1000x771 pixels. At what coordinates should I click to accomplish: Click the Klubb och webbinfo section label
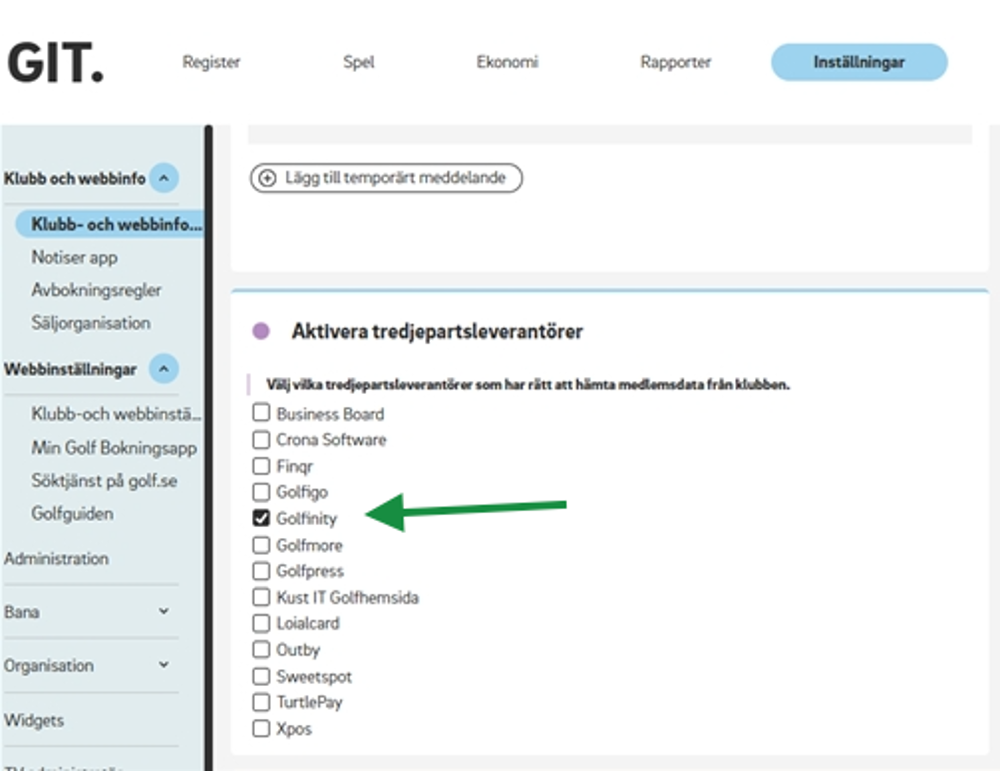coord(75,179)
